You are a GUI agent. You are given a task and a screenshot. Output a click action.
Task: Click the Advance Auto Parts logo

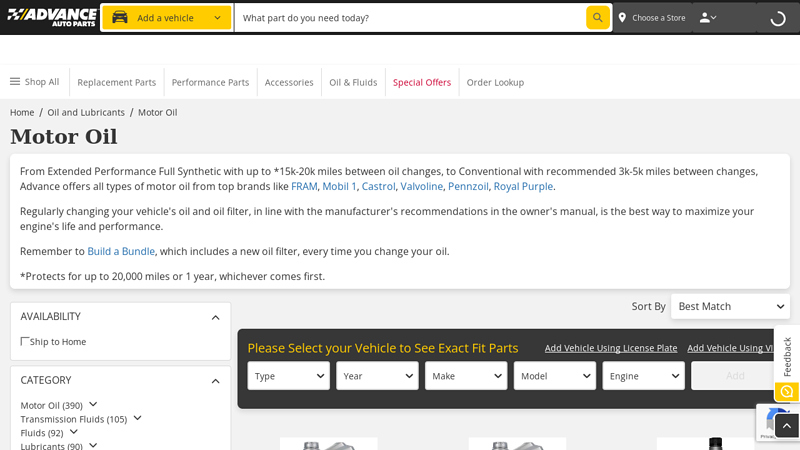[52, 17]
